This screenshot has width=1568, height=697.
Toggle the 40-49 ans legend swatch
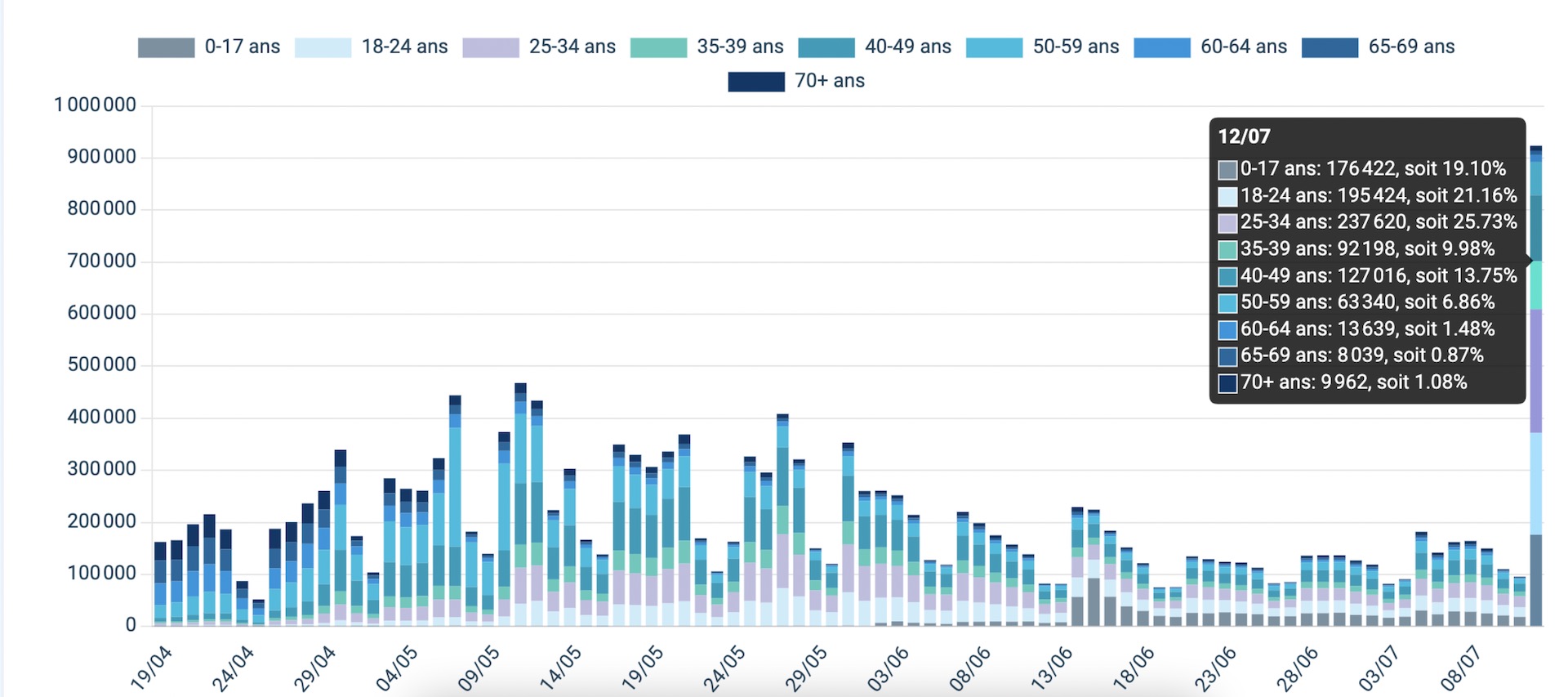click(826, 47)
